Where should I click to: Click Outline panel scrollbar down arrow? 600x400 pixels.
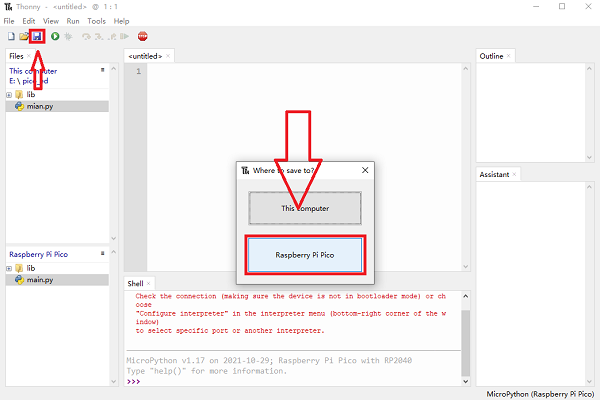pos(589,157)
